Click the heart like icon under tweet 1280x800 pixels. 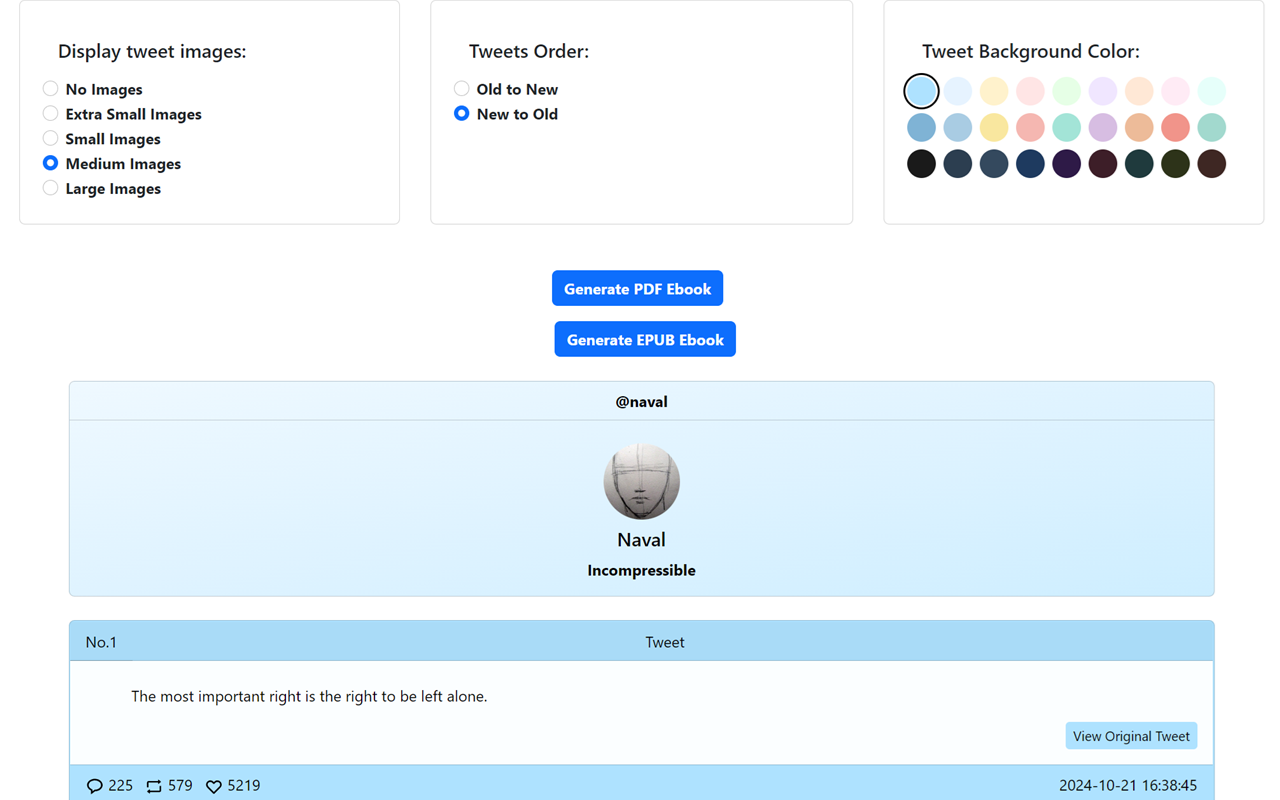[x=213, y=786]
